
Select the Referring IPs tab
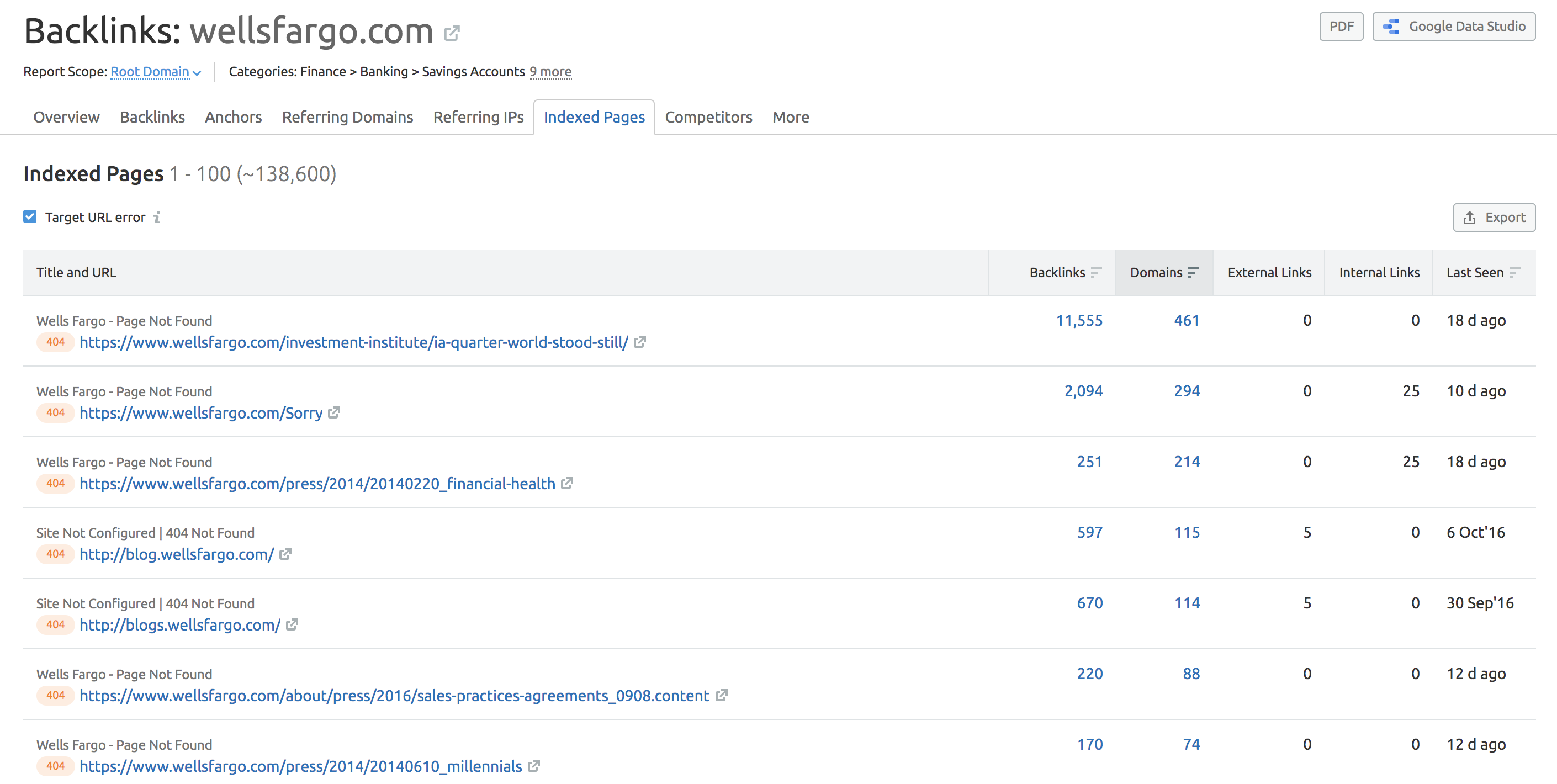[479, 117]
